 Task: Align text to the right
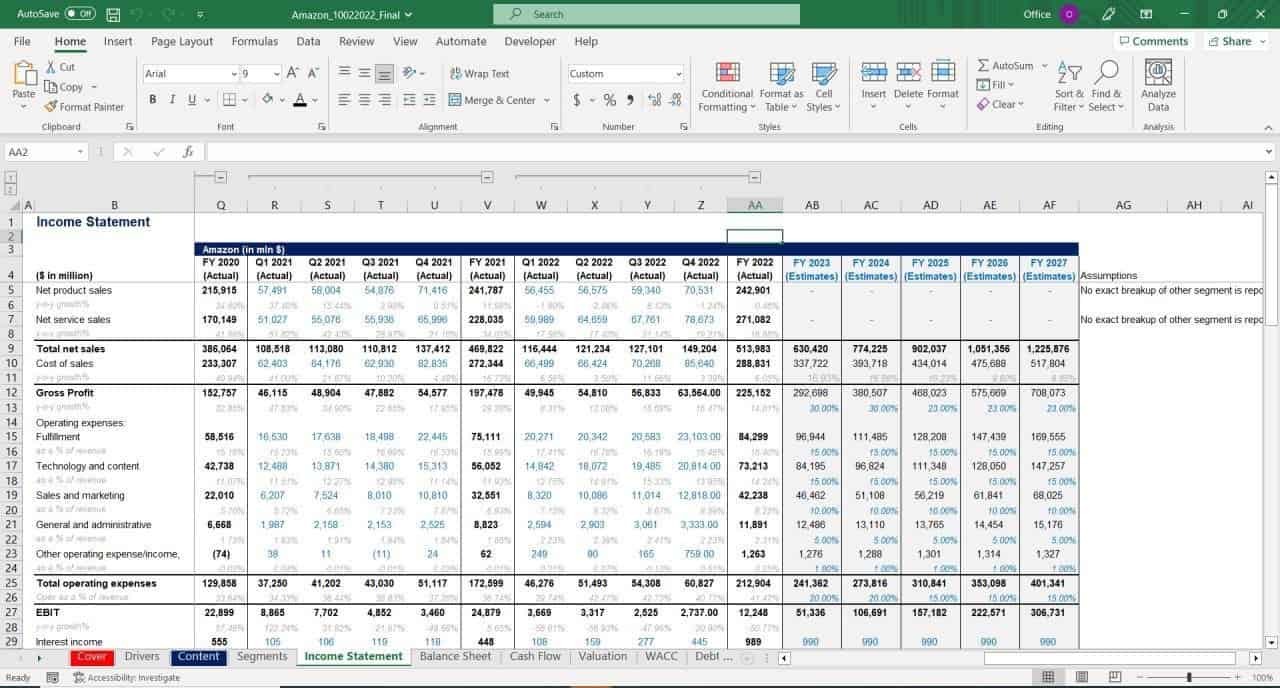pyautogui.click(x=385, y=100)
